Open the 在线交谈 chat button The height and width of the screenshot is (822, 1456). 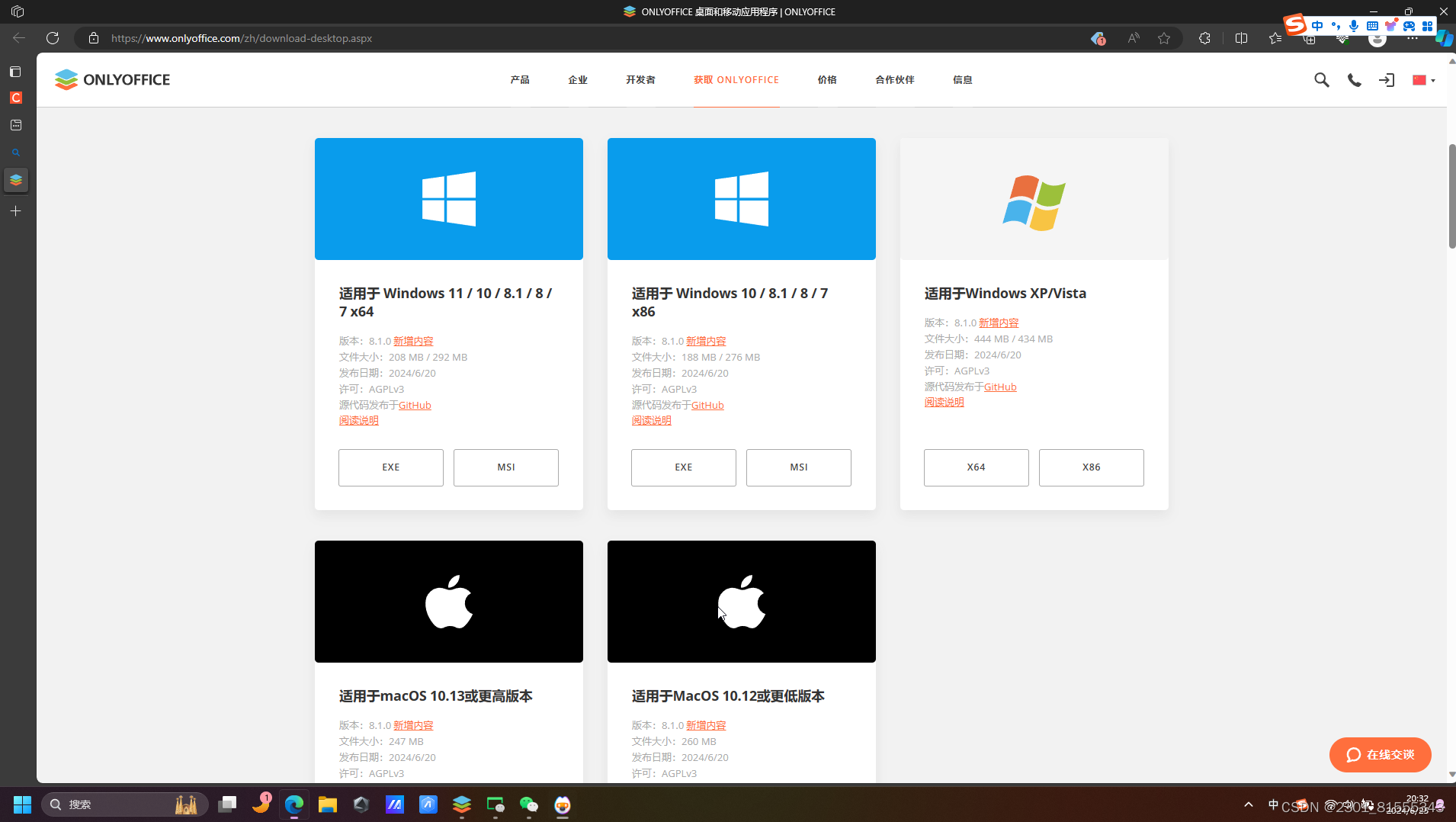click(x=1380, y=754)
